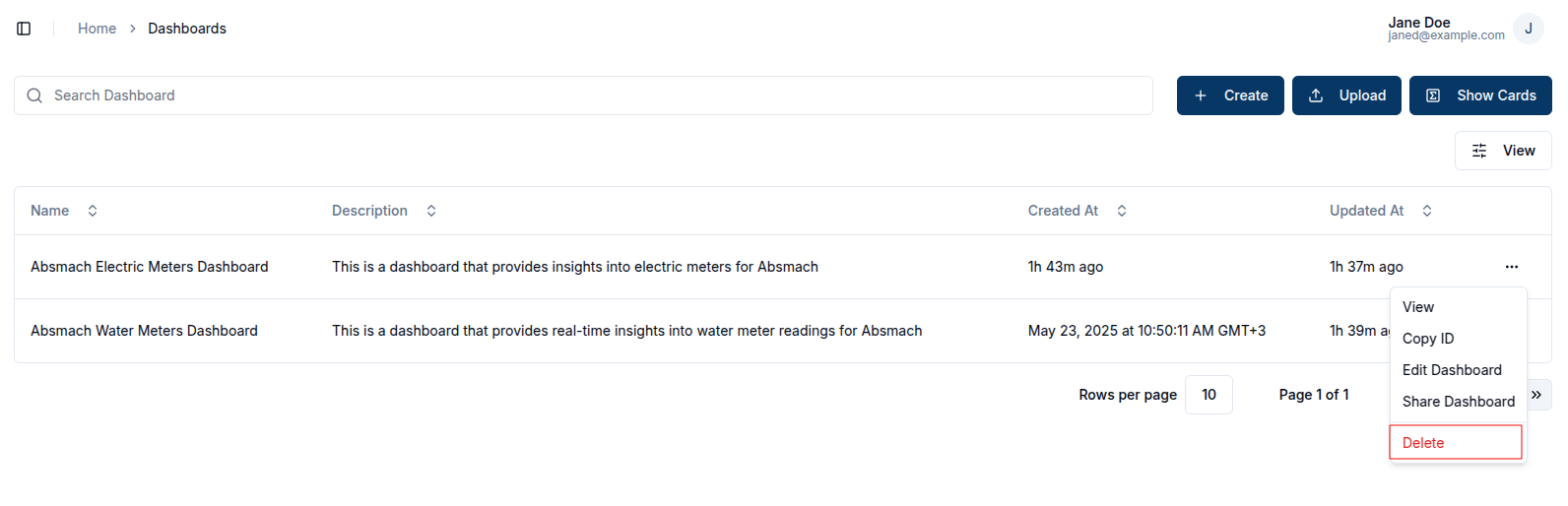The width and height of the screenshot is (1568, 506).
Task: Sort by Description column arrows
Action: pyautogui.click(x=431, y=211)
